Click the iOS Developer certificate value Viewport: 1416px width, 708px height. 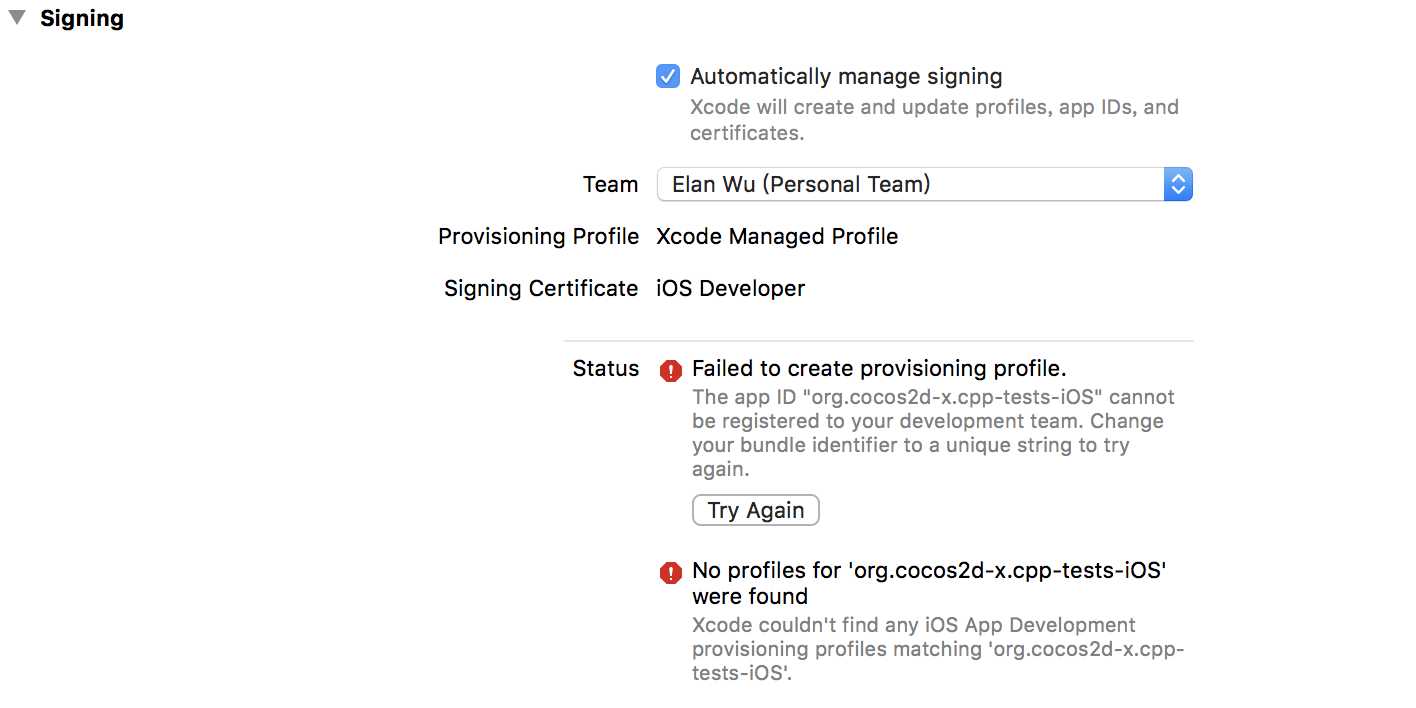730,288
